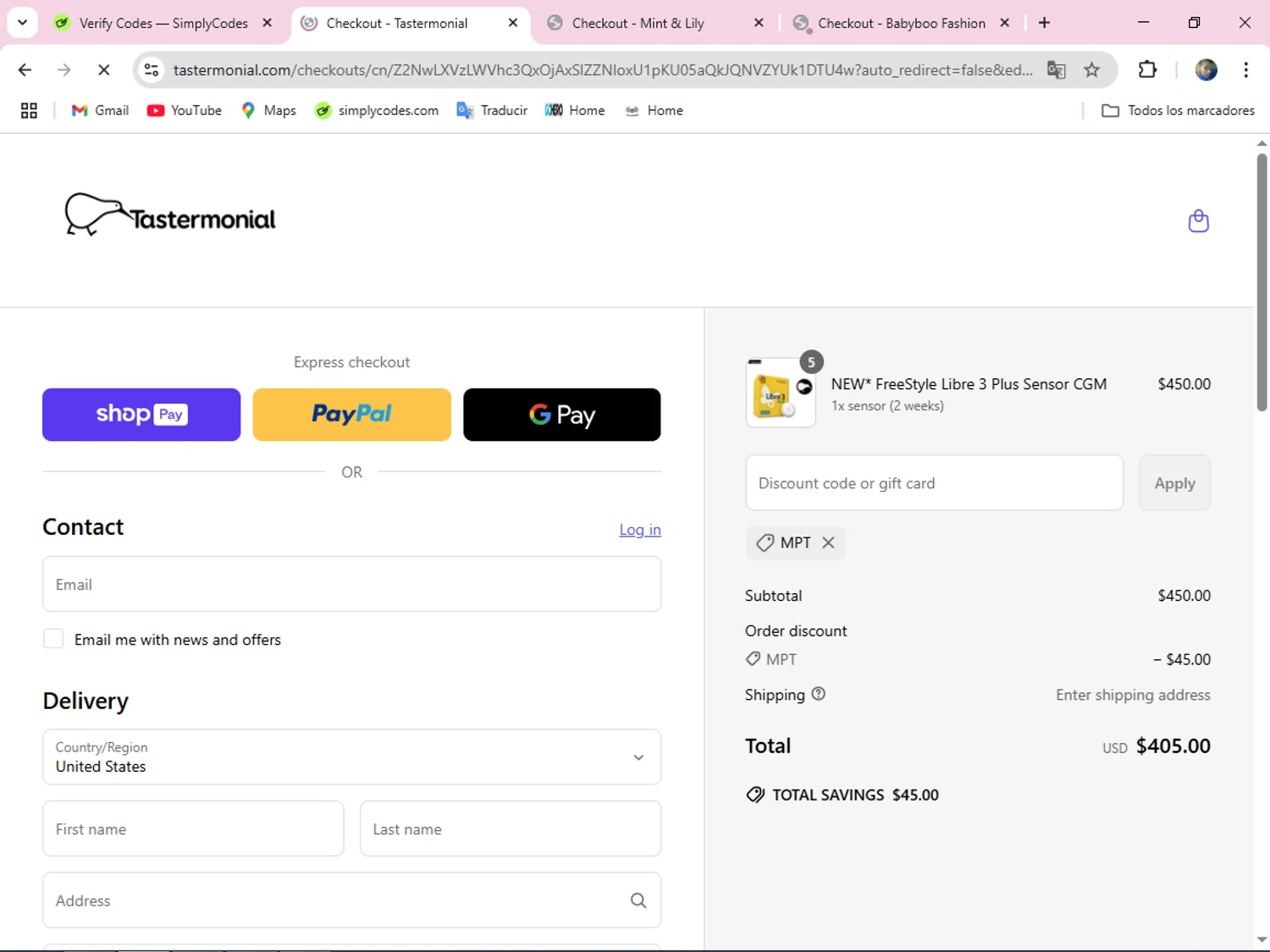
Task: Open YouTube bookmark
Action: 184,110
